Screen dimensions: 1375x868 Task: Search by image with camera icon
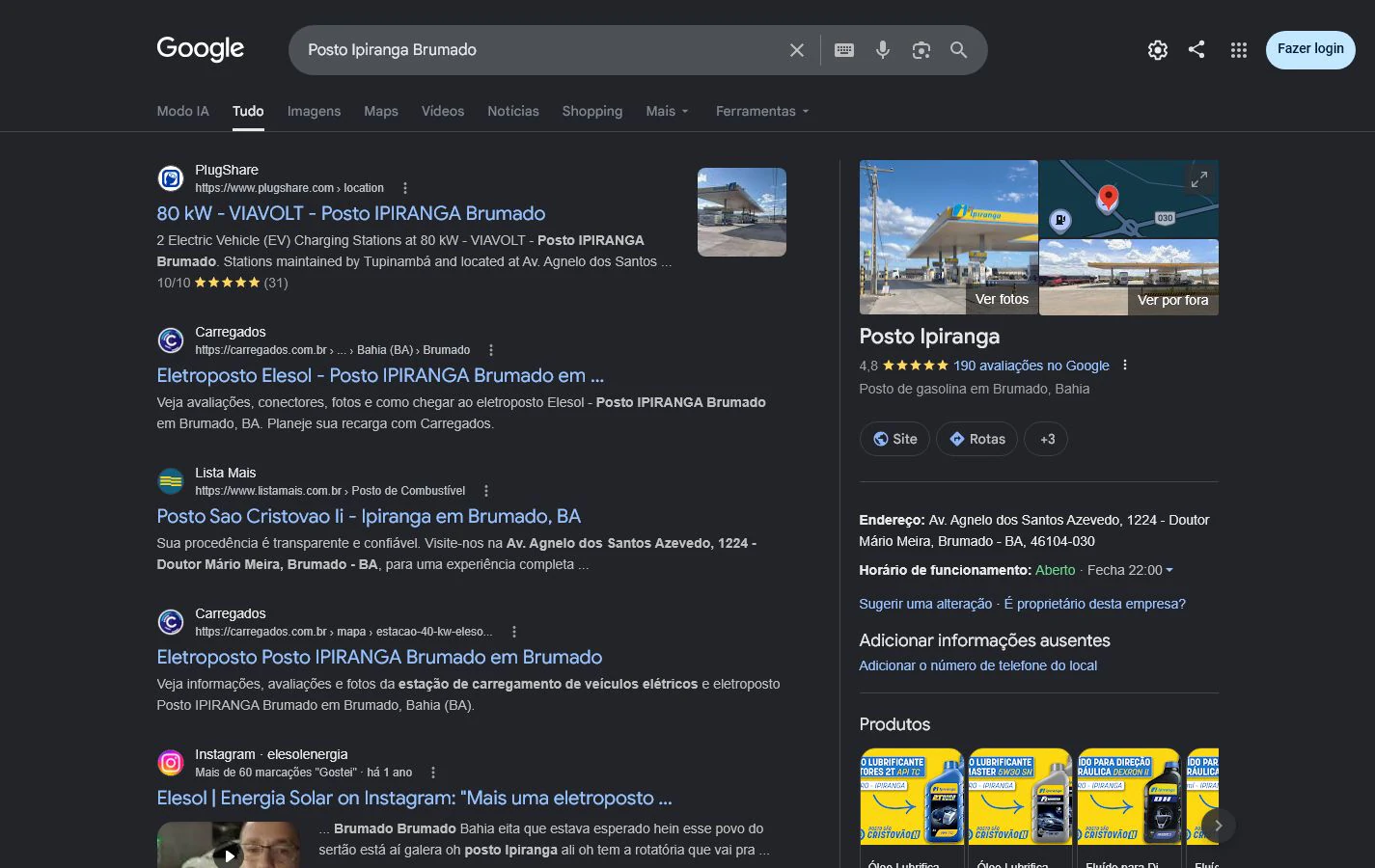[921, 50]
